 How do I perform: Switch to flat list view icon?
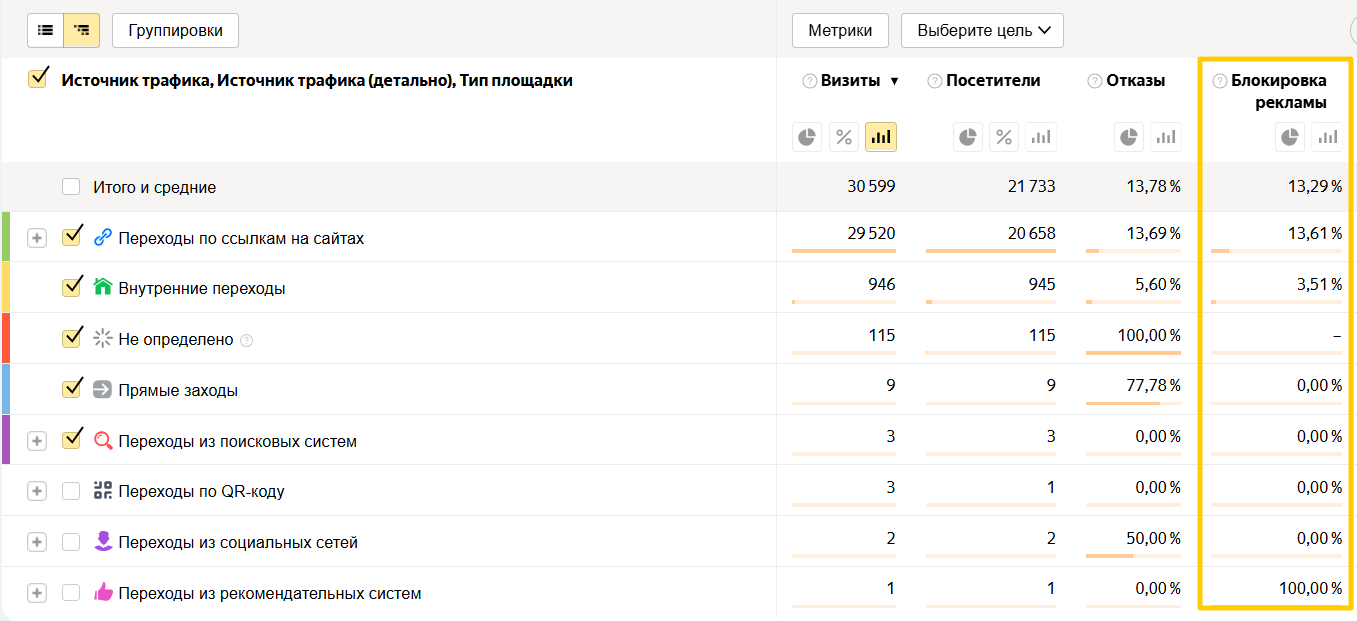[45, 30]
